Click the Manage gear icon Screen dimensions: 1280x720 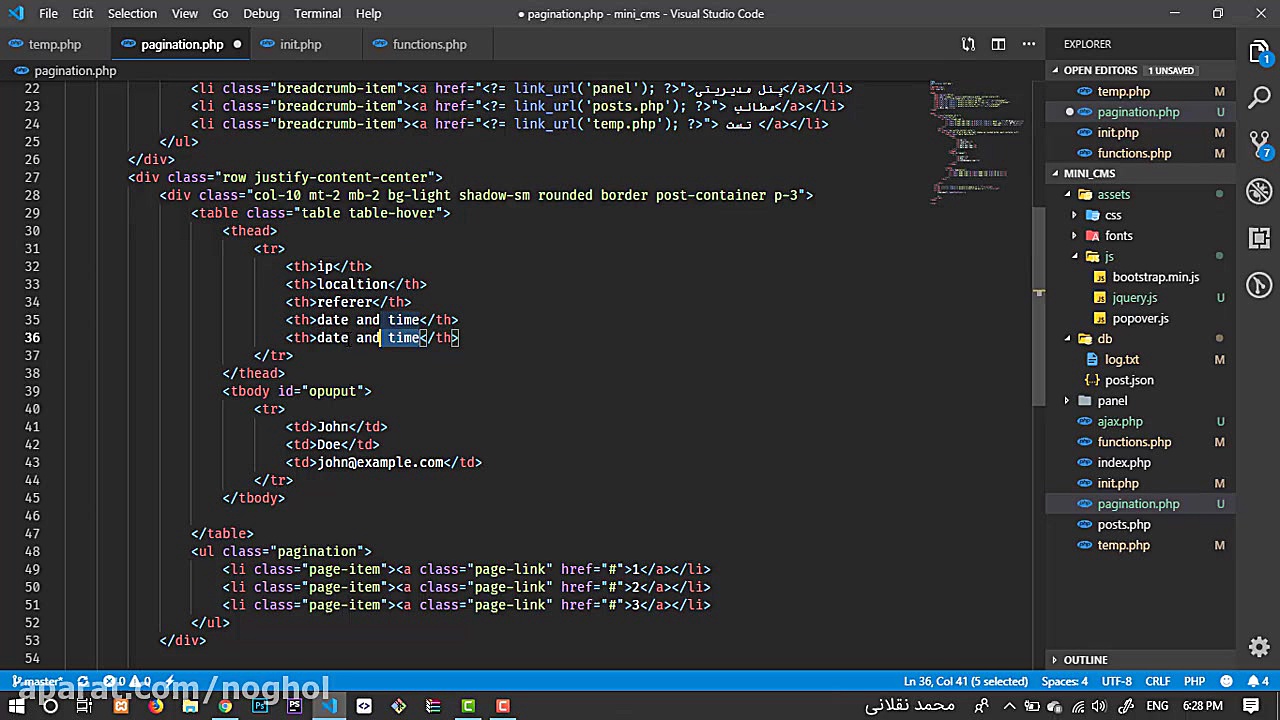click(x=1259, y=647)
